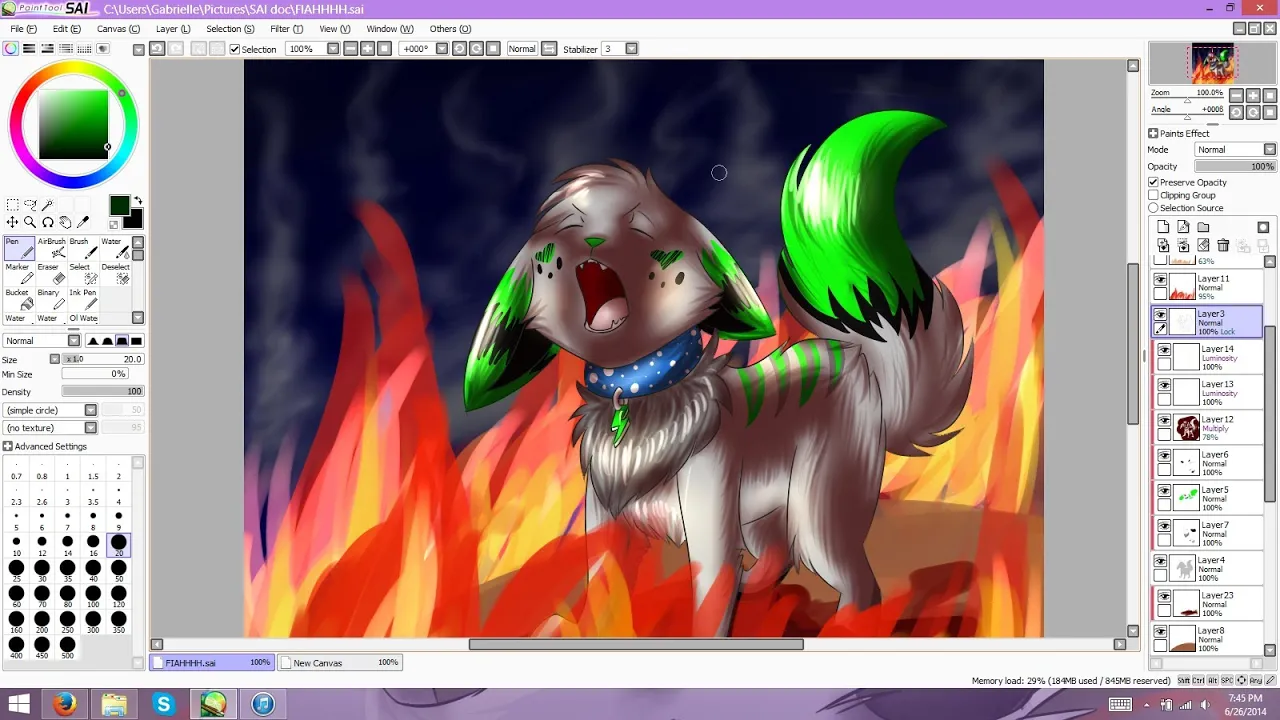Adjust the brush Density slider
Viewport: 1280px width, 720px height.
[x=103, y=392]
